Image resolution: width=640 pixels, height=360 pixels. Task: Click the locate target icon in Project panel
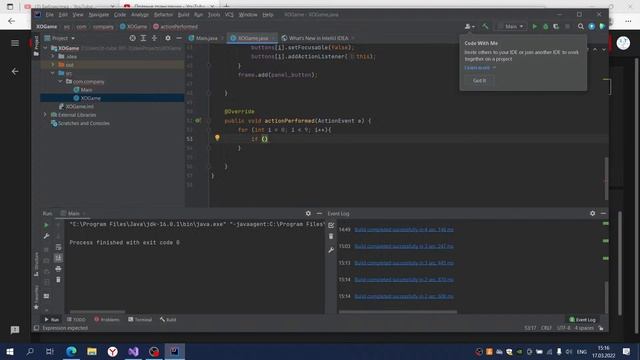coord(132,38)
